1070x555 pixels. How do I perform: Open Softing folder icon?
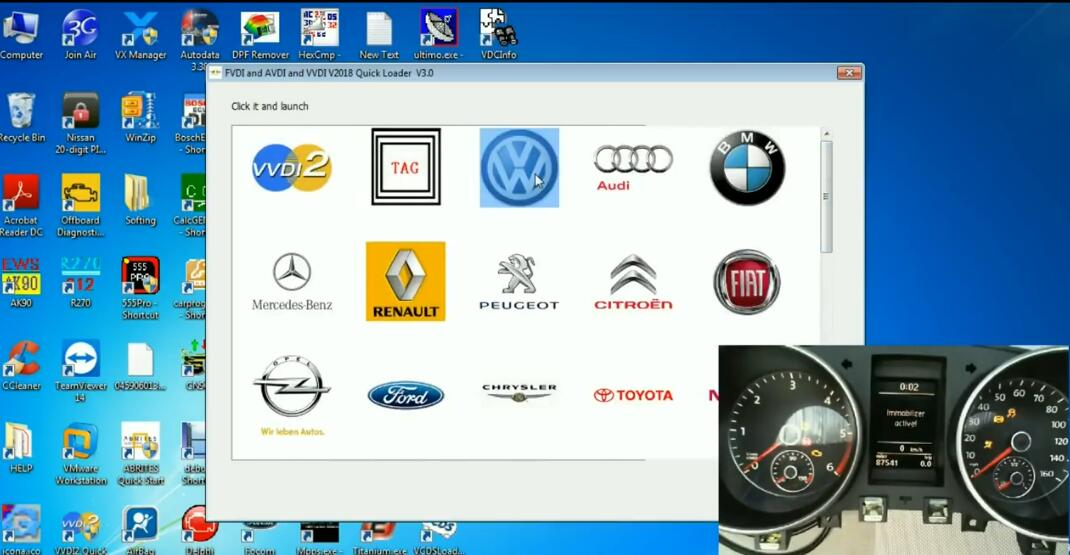click(x=140, y=201)
